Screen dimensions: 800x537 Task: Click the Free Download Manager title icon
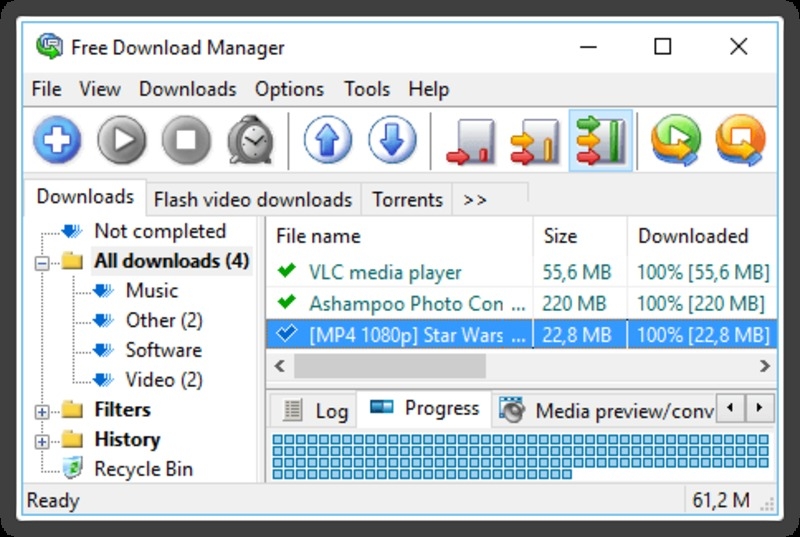click(49, 47)
